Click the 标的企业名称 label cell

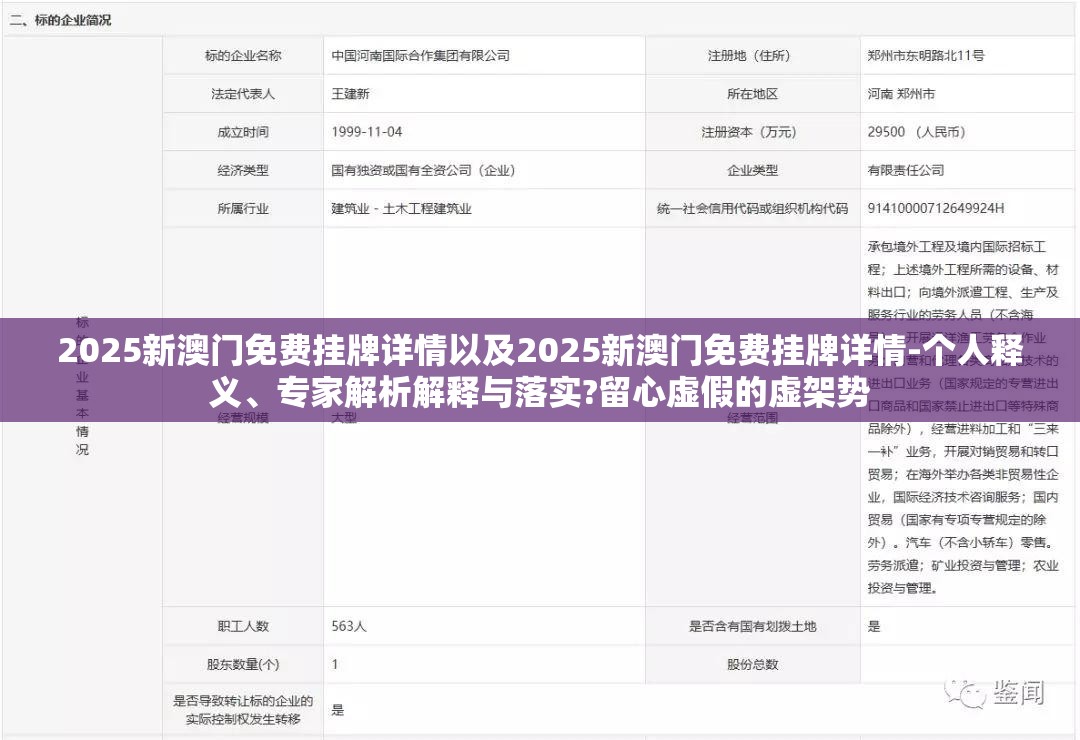[x=243, y=55]
